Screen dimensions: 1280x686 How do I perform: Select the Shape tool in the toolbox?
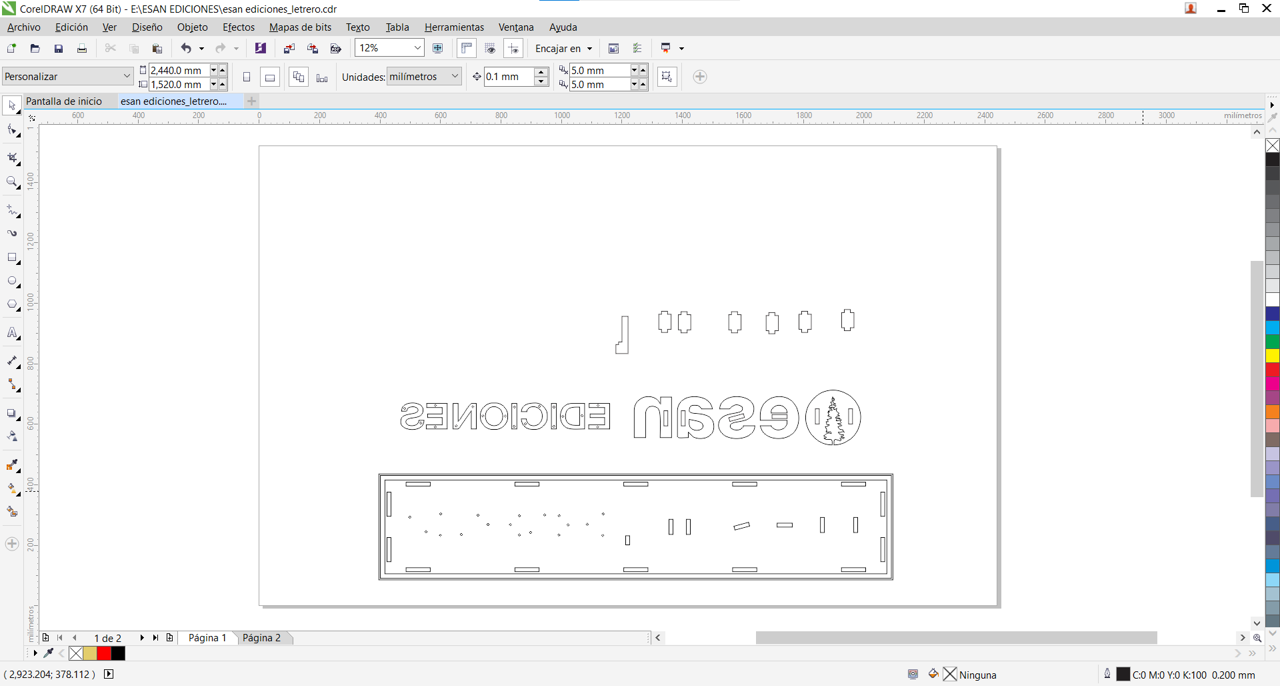[12, 131]
